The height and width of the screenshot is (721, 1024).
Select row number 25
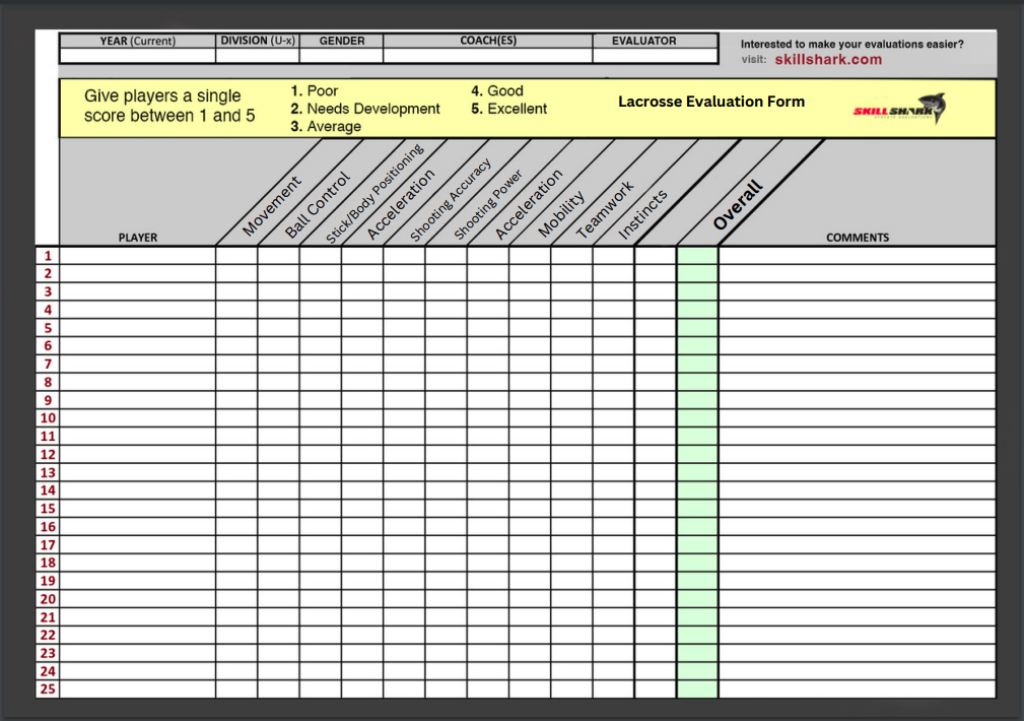47,689
